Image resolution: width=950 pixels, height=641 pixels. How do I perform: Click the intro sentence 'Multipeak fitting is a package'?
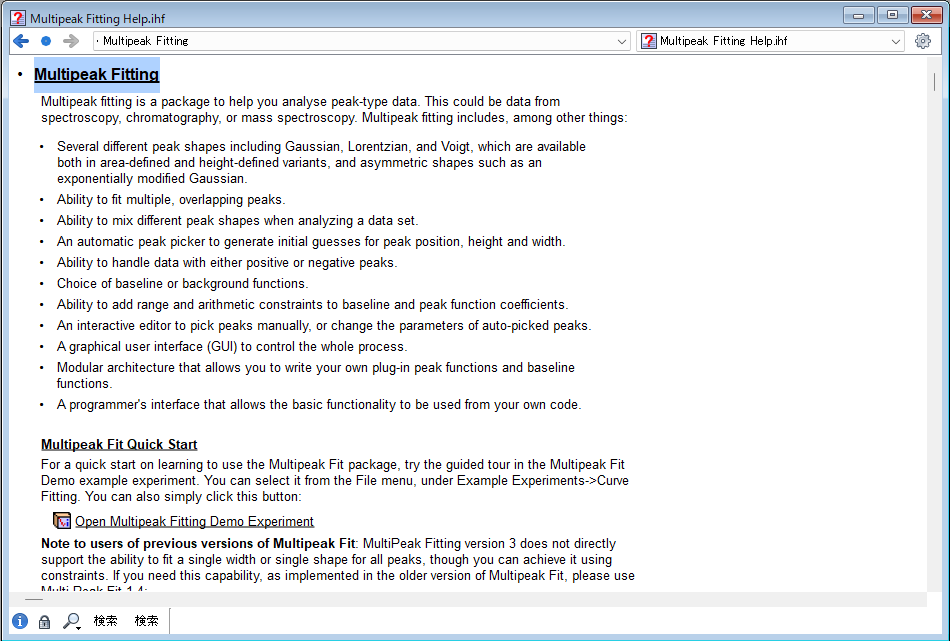334,110
